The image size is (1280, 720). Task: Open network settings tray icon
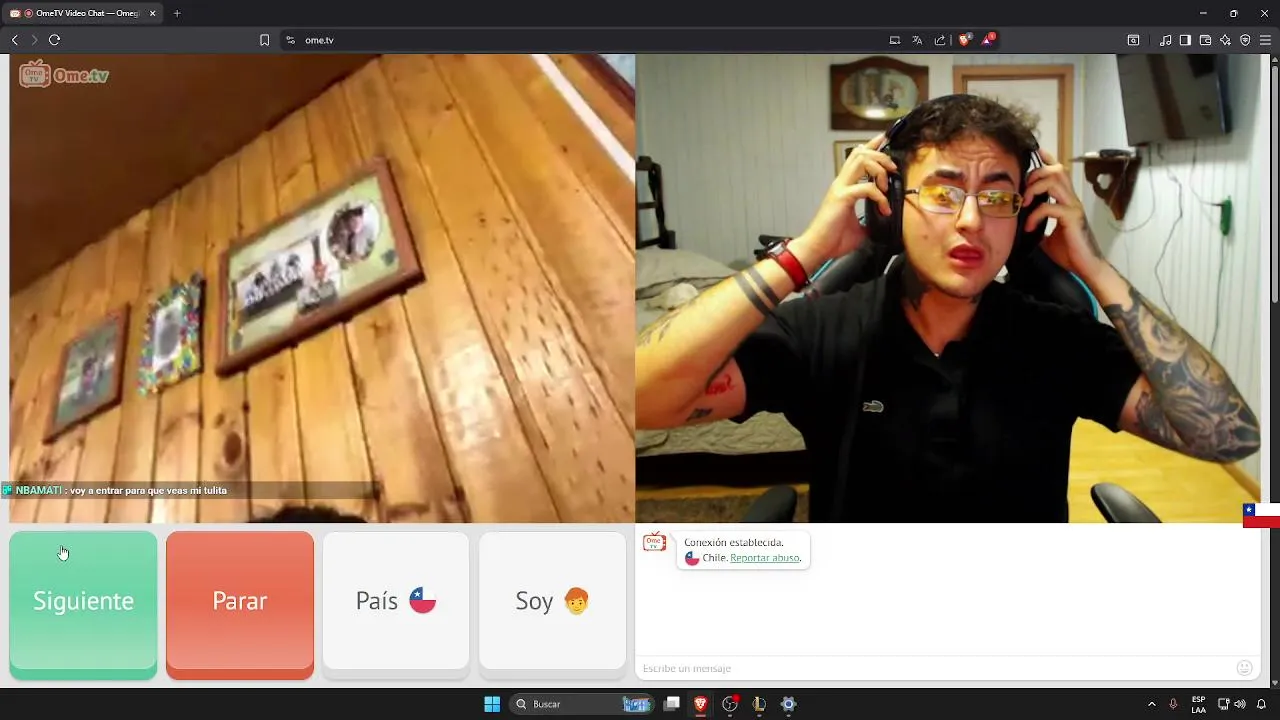tap(1223, 704)
